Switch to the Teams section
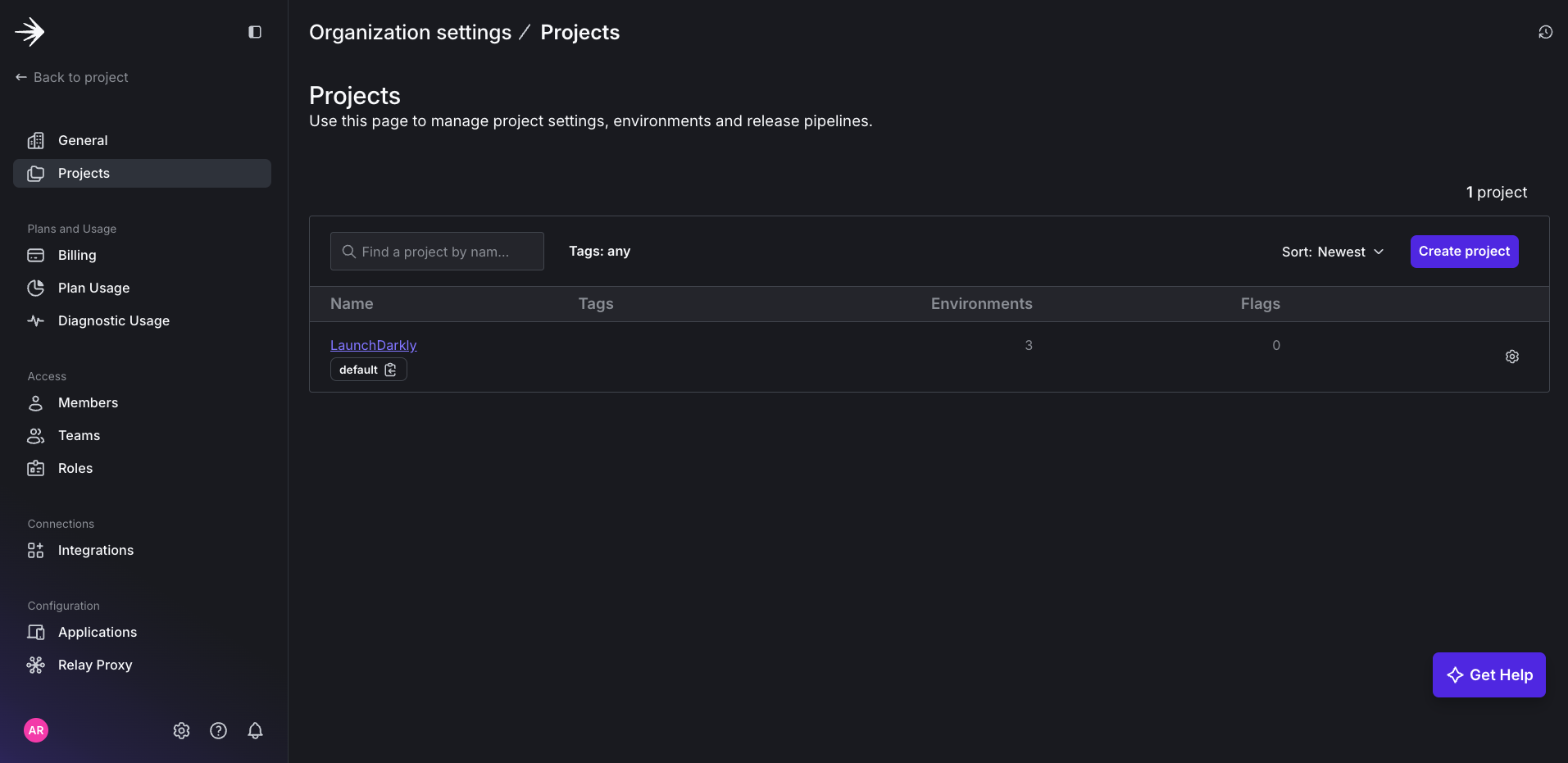This screenshot has width=1568, height=763. (x=79, y=435)
